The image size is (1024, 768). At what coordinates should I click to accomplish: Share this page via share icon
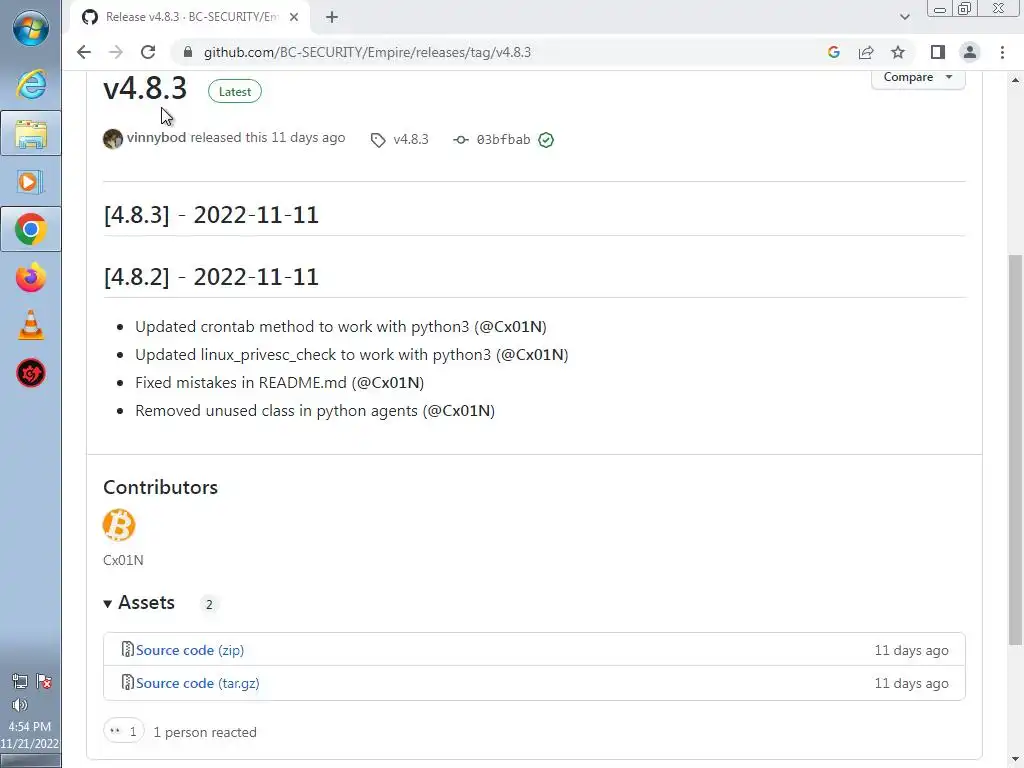(x=866, y=52)
